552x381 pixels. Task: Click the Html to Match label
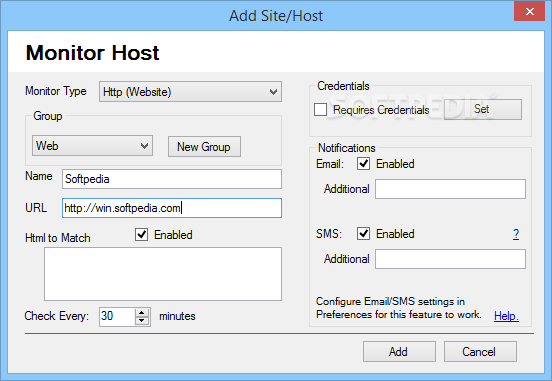pyautogui.click(x=58, y=238)
